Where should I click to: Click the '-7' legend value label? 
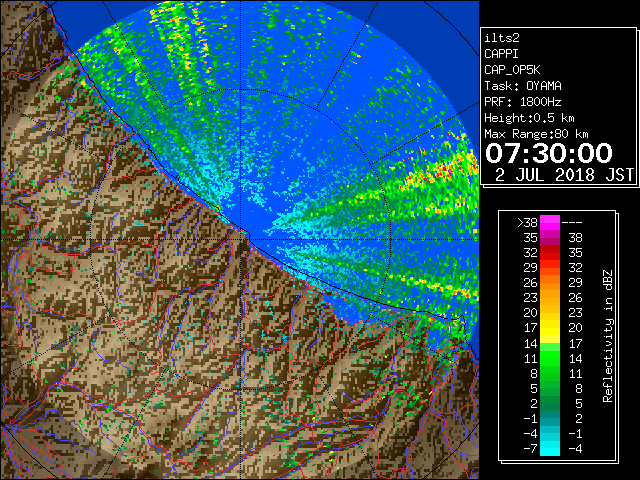click(530, 449)
